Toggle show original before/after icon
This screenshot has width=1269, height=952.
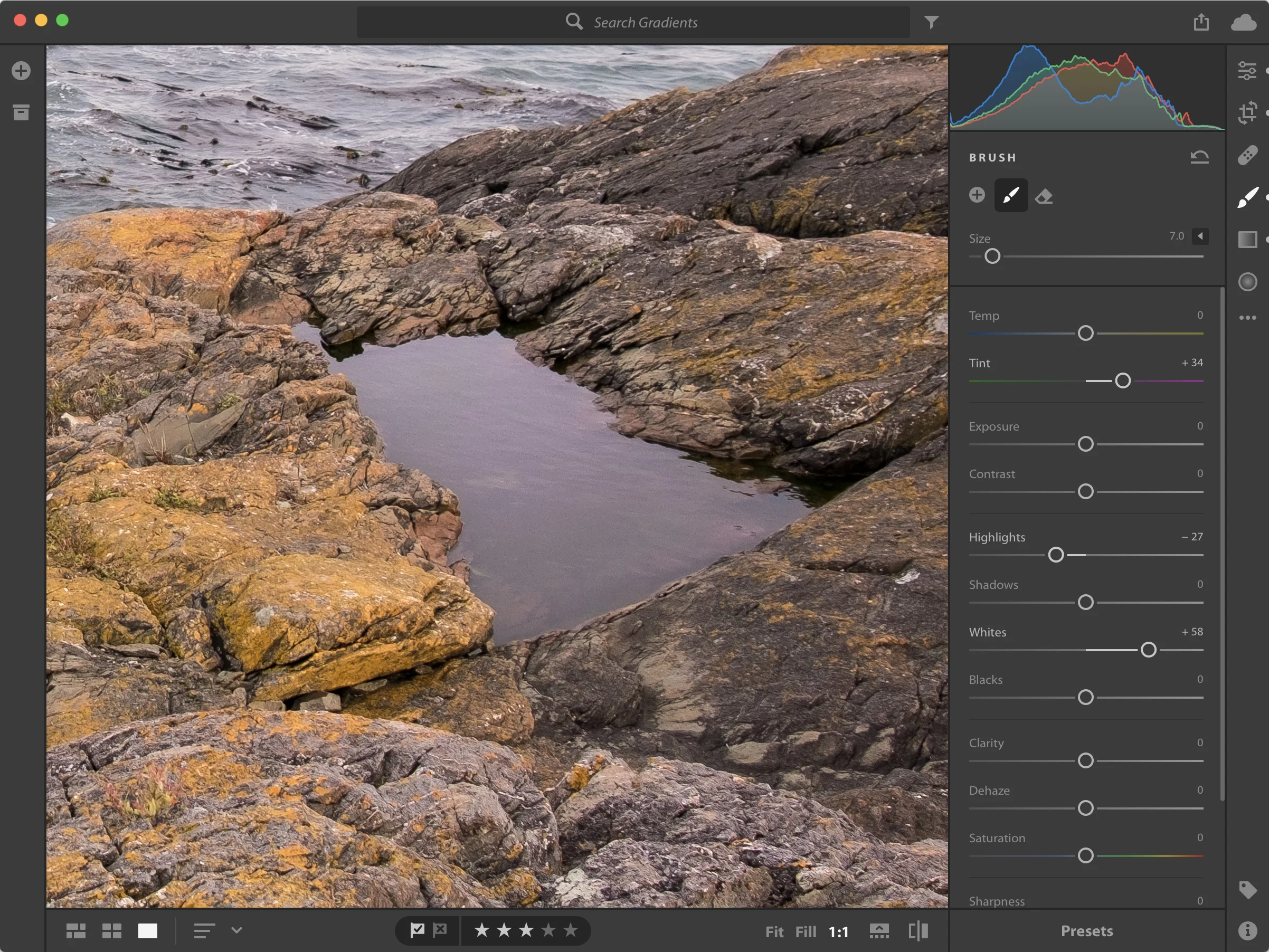coord(918,930)
